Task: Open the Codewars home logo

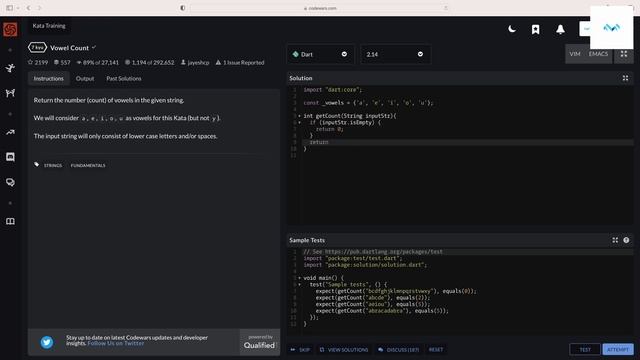Action: [10, 29]
